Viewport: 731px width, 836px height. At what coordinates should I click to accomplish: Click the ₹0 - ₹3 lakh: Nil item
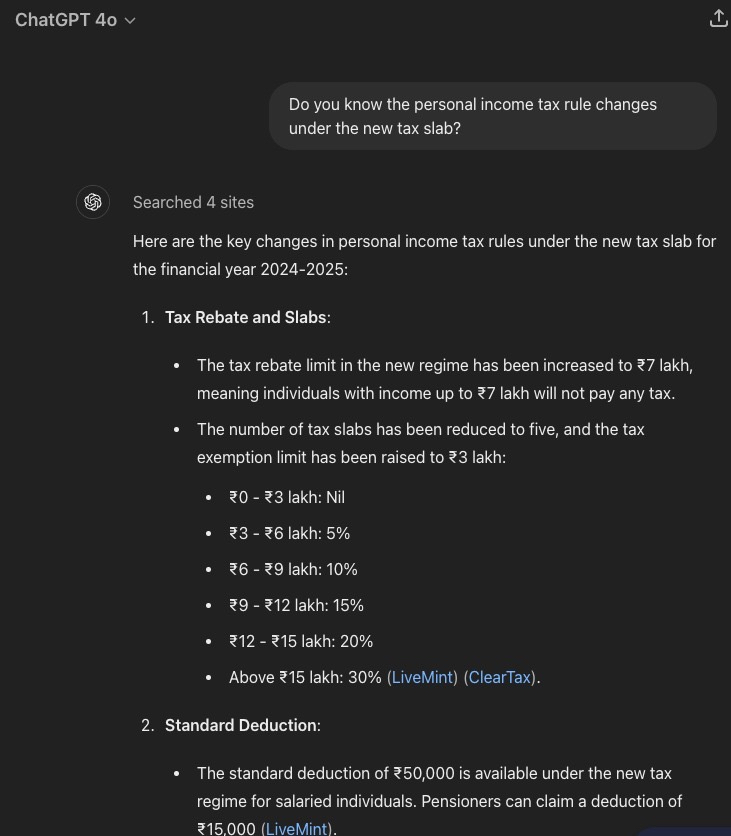[x=287, y=497]
